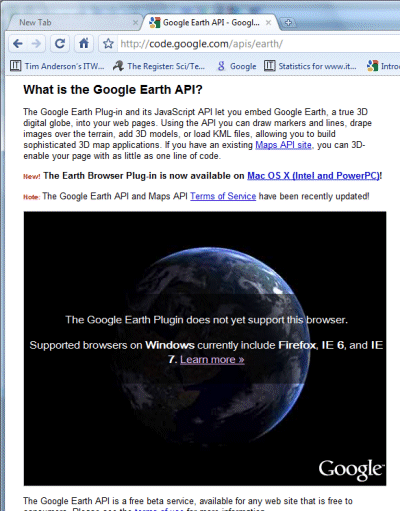
Task: Open a new tab with plus button
Action: coord(289,23)
